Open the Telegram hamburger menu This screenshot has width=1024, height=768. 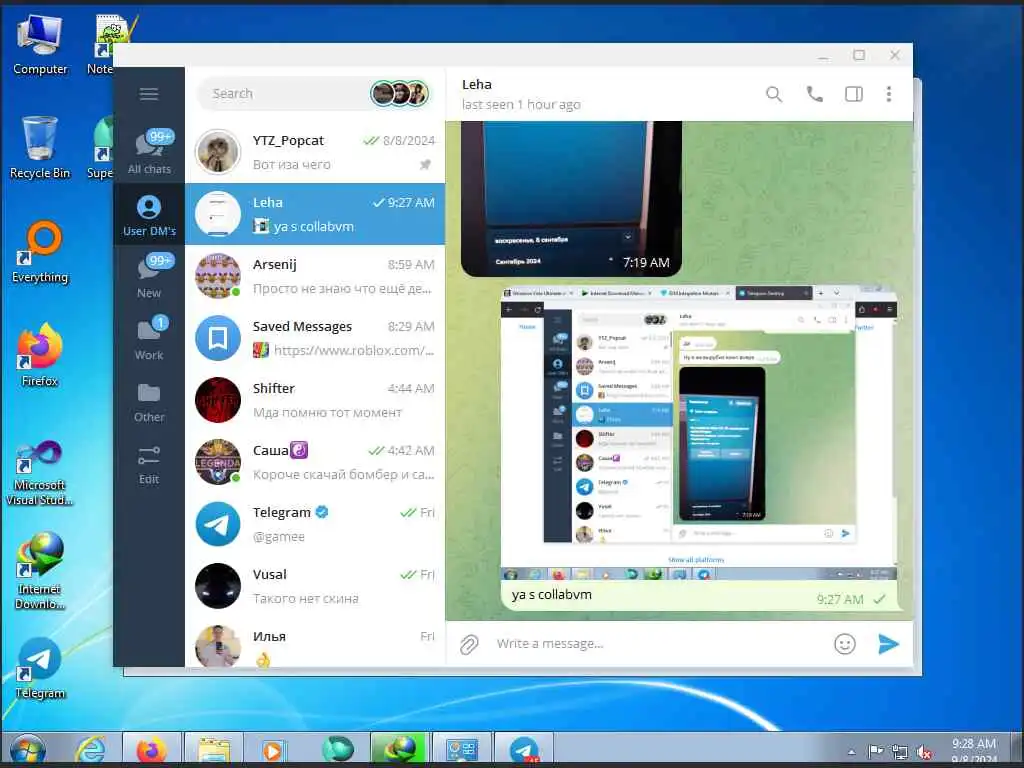pos(149,94)
